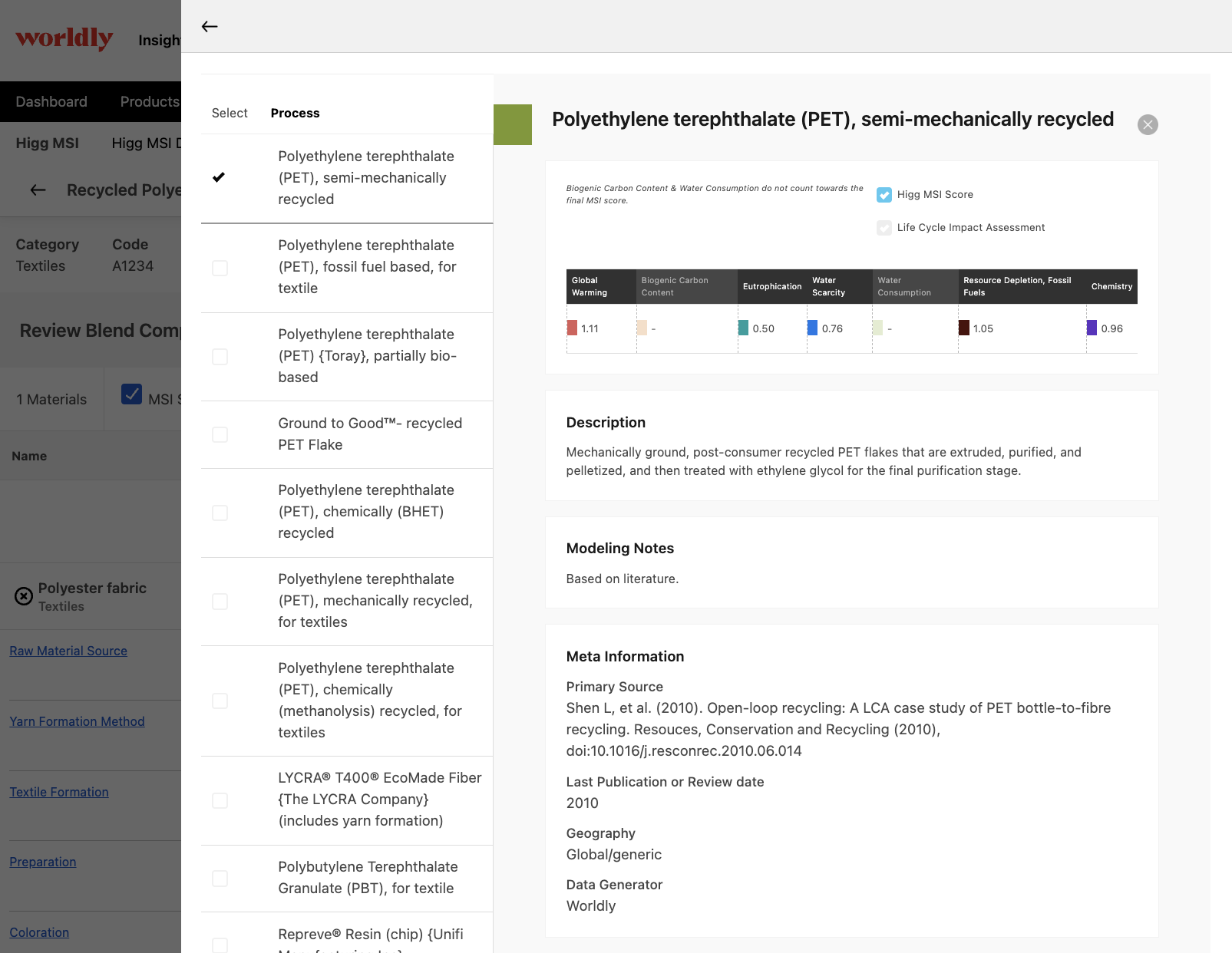Click back arrow next to Recycled Polyester heading
The image size is (1232, 953).
[x=38, y=190]
